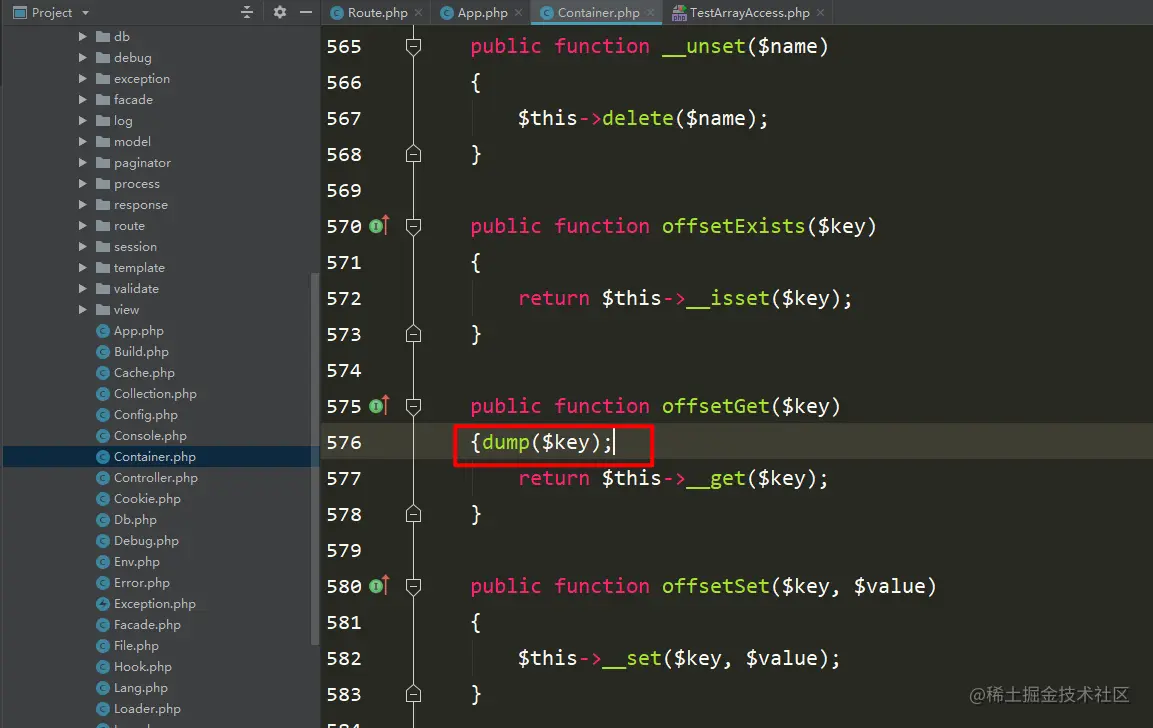Expand the db folder
This screenshot has height=728, width=1153.
(x=82, y=36)
